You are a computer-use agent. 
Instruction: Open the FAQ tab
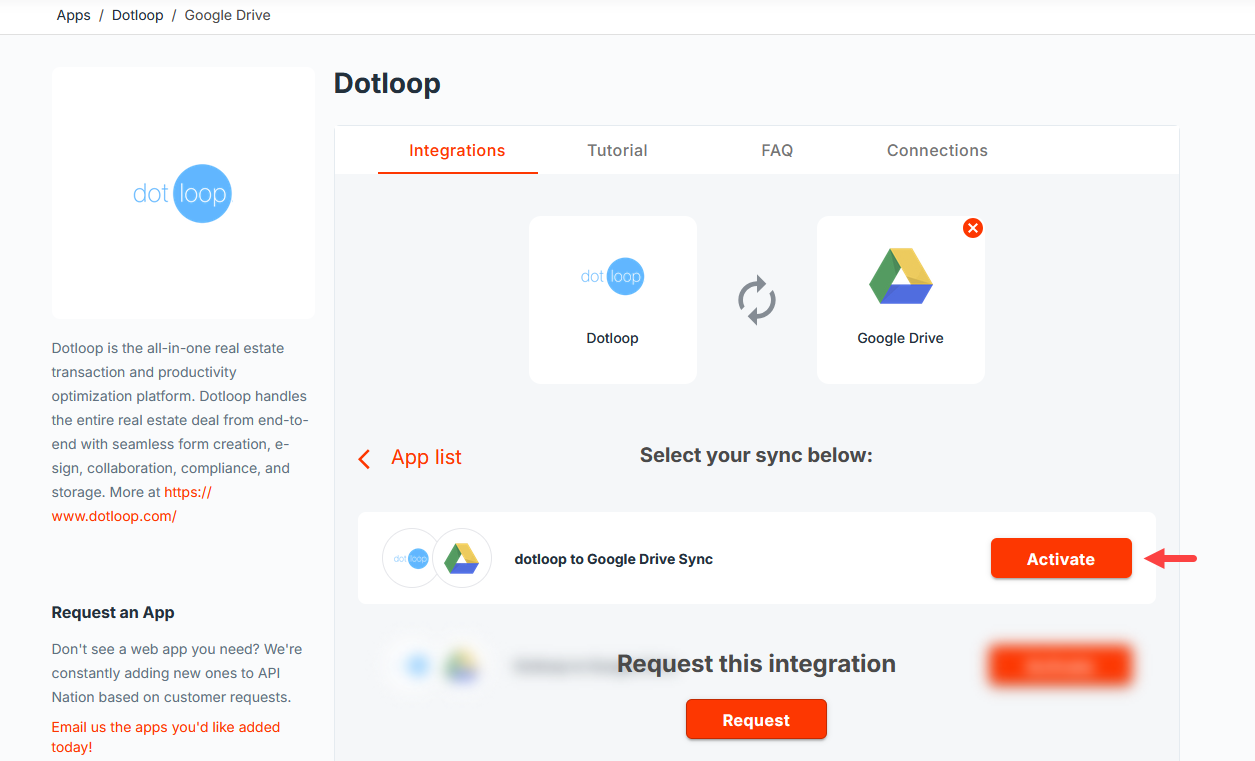[x=777, y=150]
